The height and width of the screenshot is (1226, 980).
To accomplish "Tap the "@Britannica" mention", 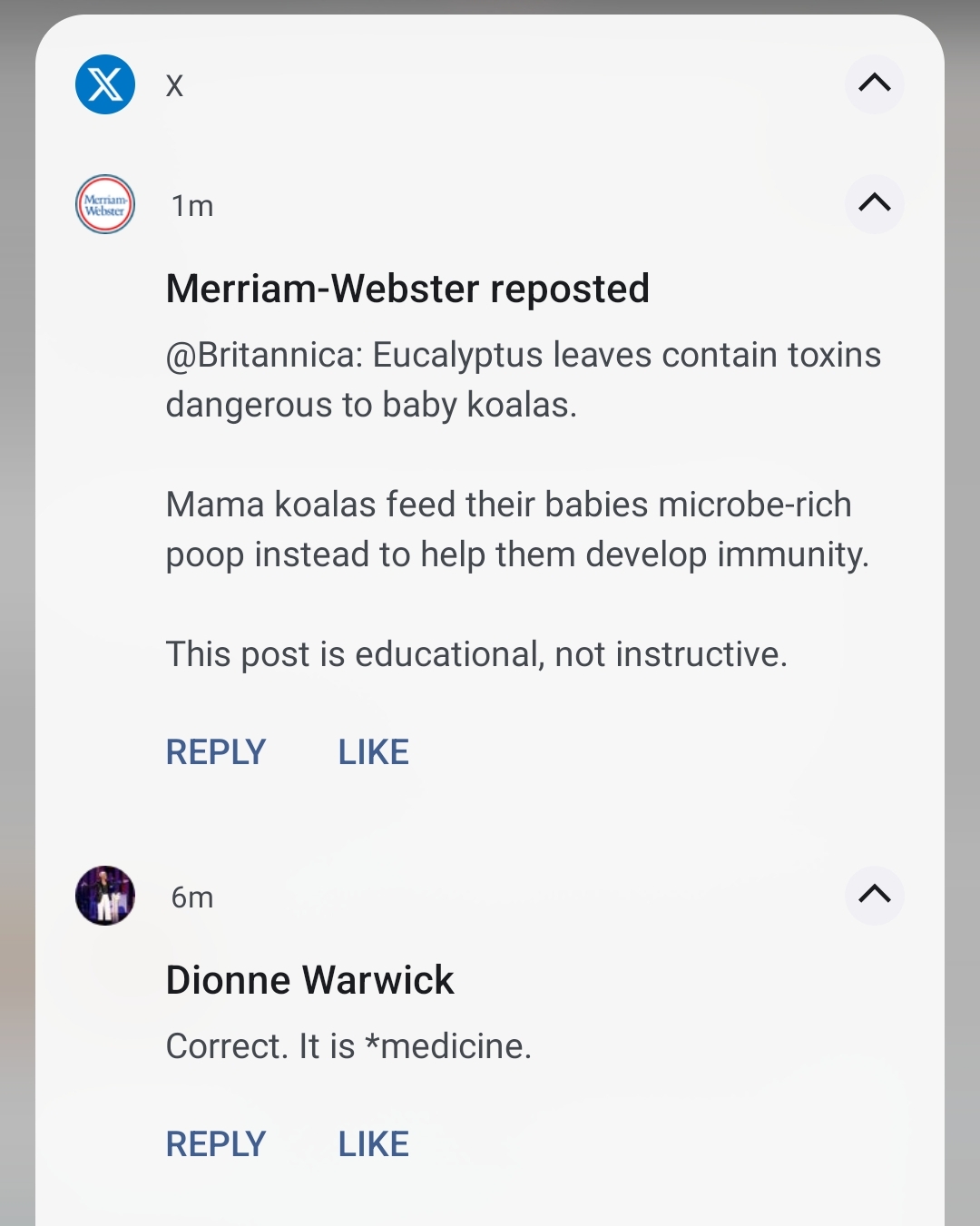I will point(264,355).
